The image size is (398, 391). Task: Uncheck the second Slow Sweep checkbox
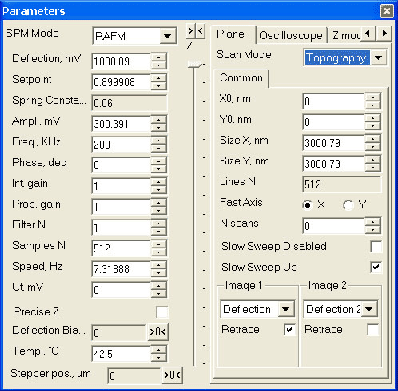pyautogui.click(x=376, y=267)
